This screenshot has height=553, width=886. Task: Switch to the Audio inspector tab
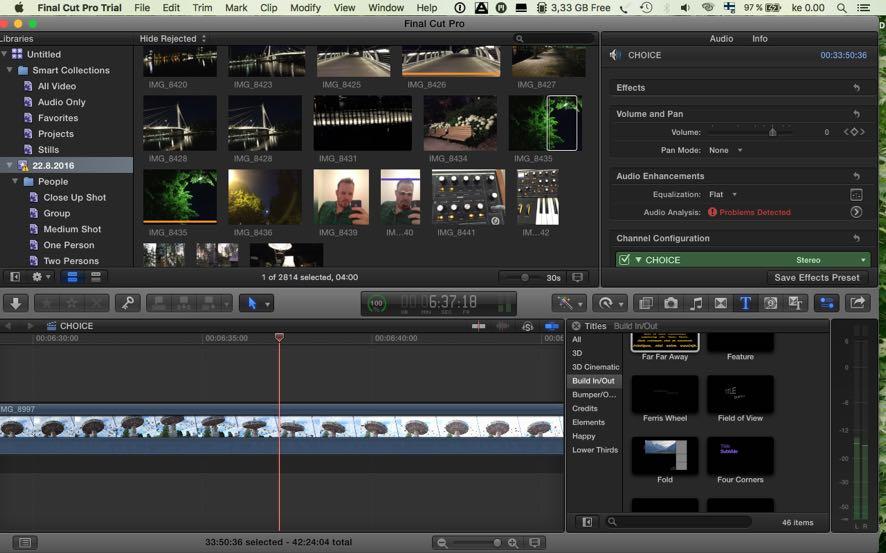click(721, 38)
